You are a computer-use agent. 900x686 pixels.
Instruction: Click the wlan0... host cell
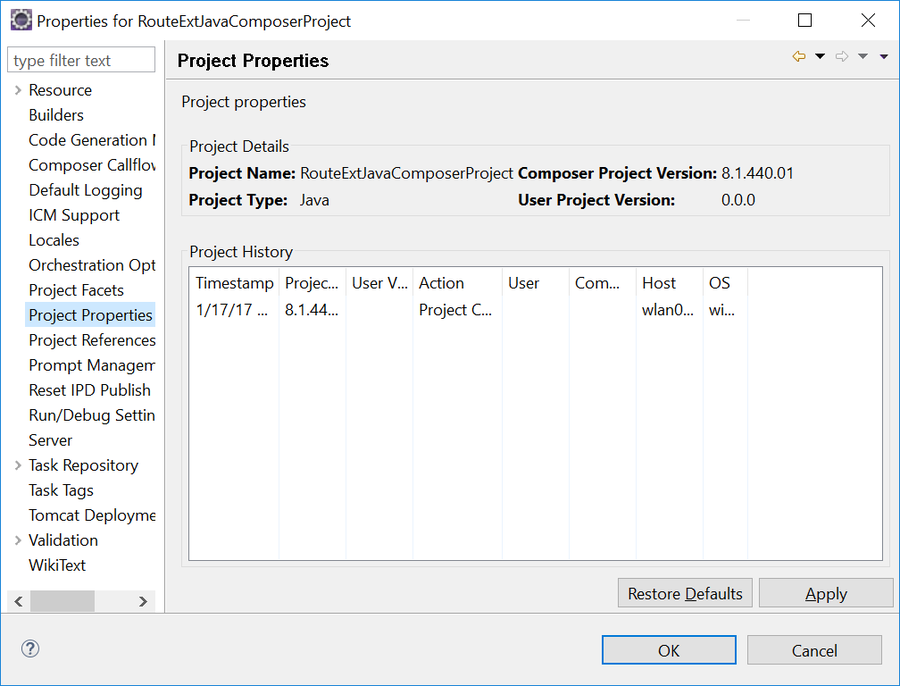point(668,310)
